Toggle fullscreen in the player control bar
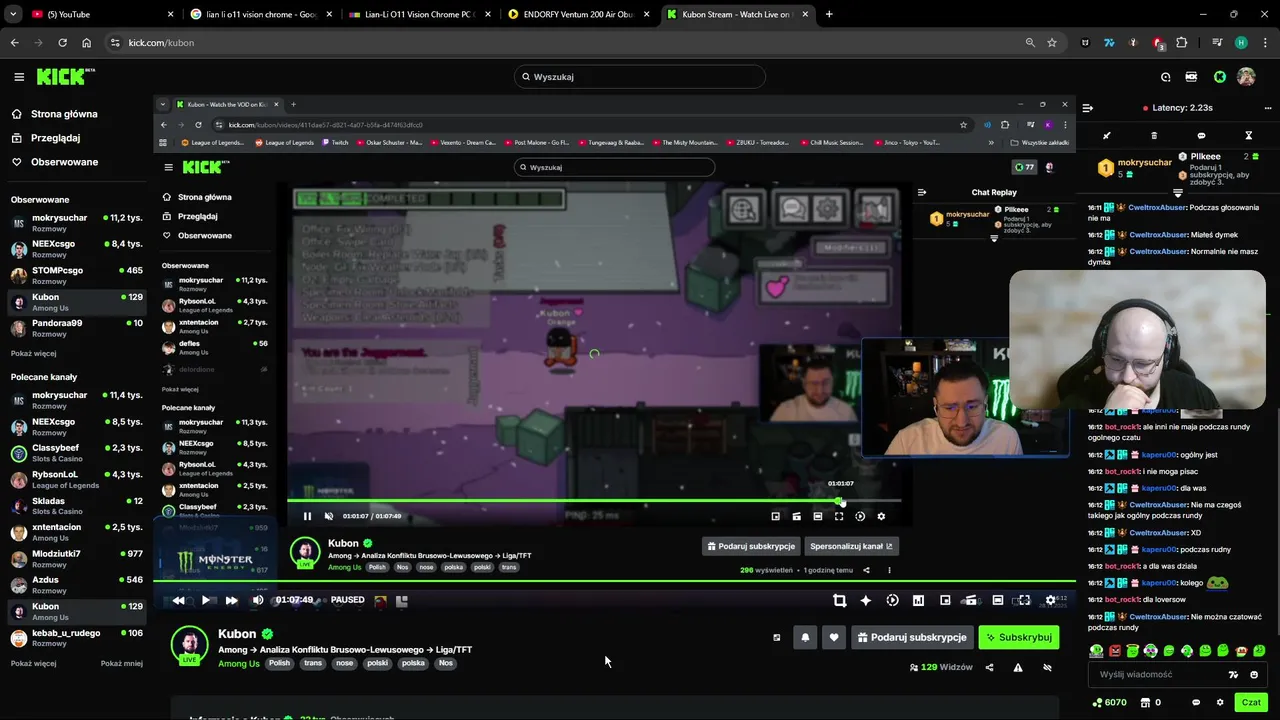Viewport: 1280px width, 720px height. (x=1023, y=600)
